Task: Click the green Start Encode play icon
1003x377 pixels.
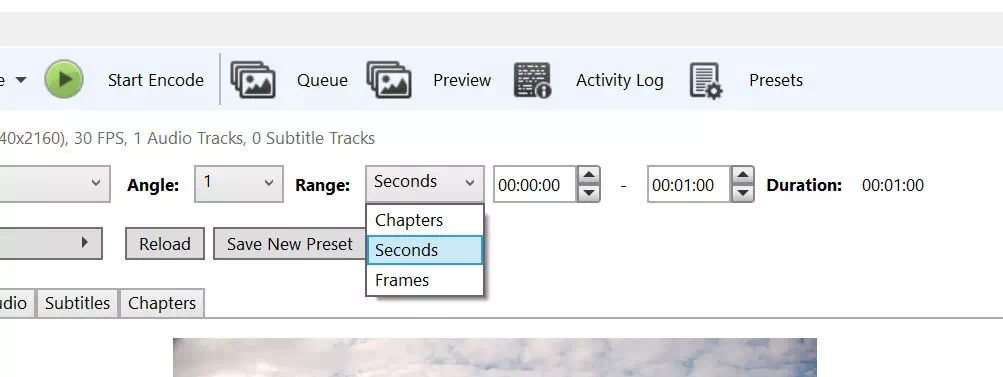Action: tap(63, 79)
